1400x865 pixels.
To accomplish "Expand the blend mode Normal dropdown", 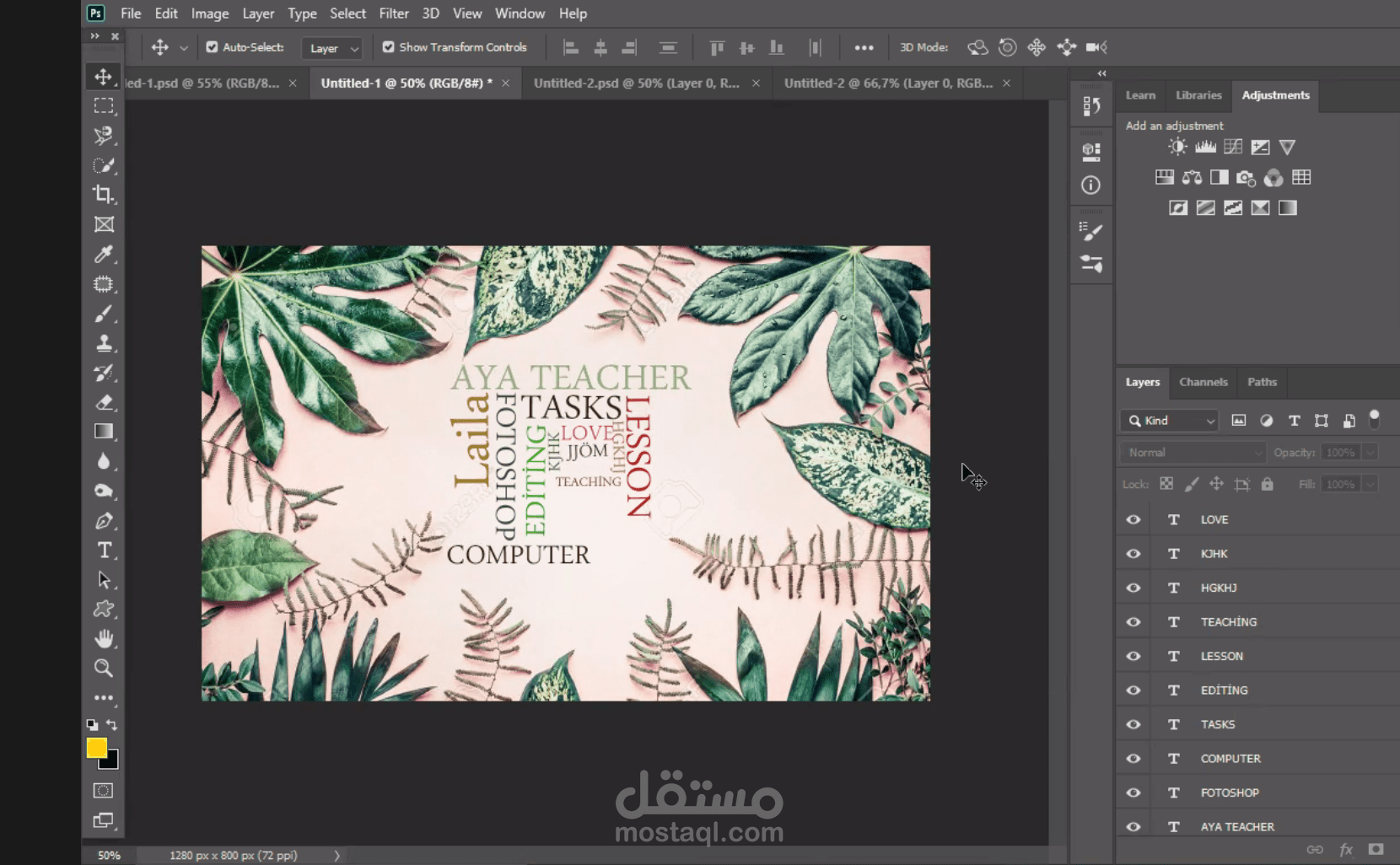I will (x=1193, y=453).
